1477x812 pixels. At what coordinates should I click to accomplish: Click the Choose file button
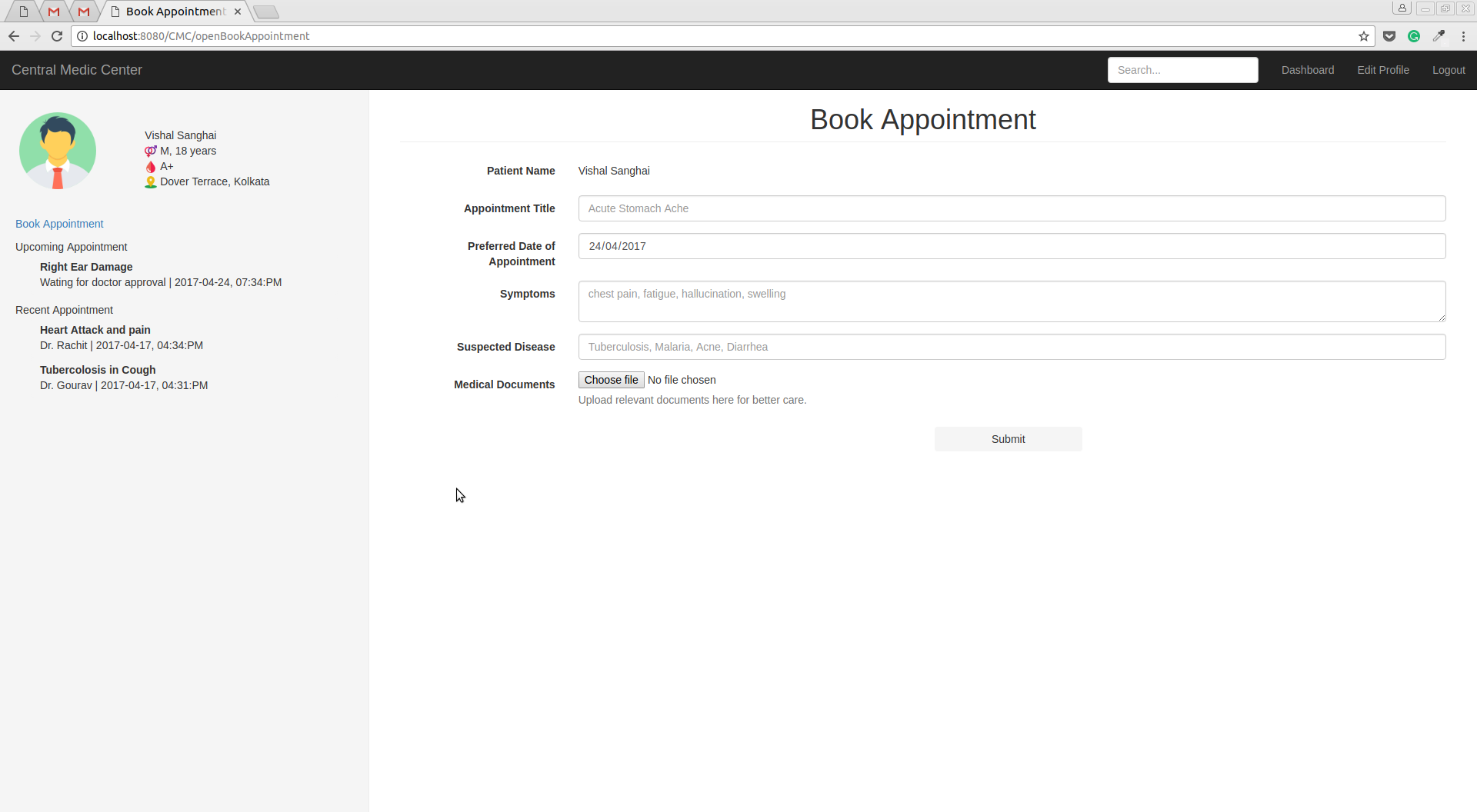tap(611, 380)
